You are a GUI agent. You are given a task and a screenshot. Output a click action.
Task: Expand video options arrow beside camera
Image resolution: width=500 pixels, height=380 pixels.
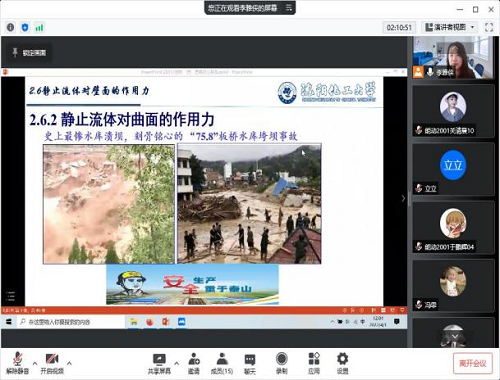pyautogui.click(x=69, y=363)
